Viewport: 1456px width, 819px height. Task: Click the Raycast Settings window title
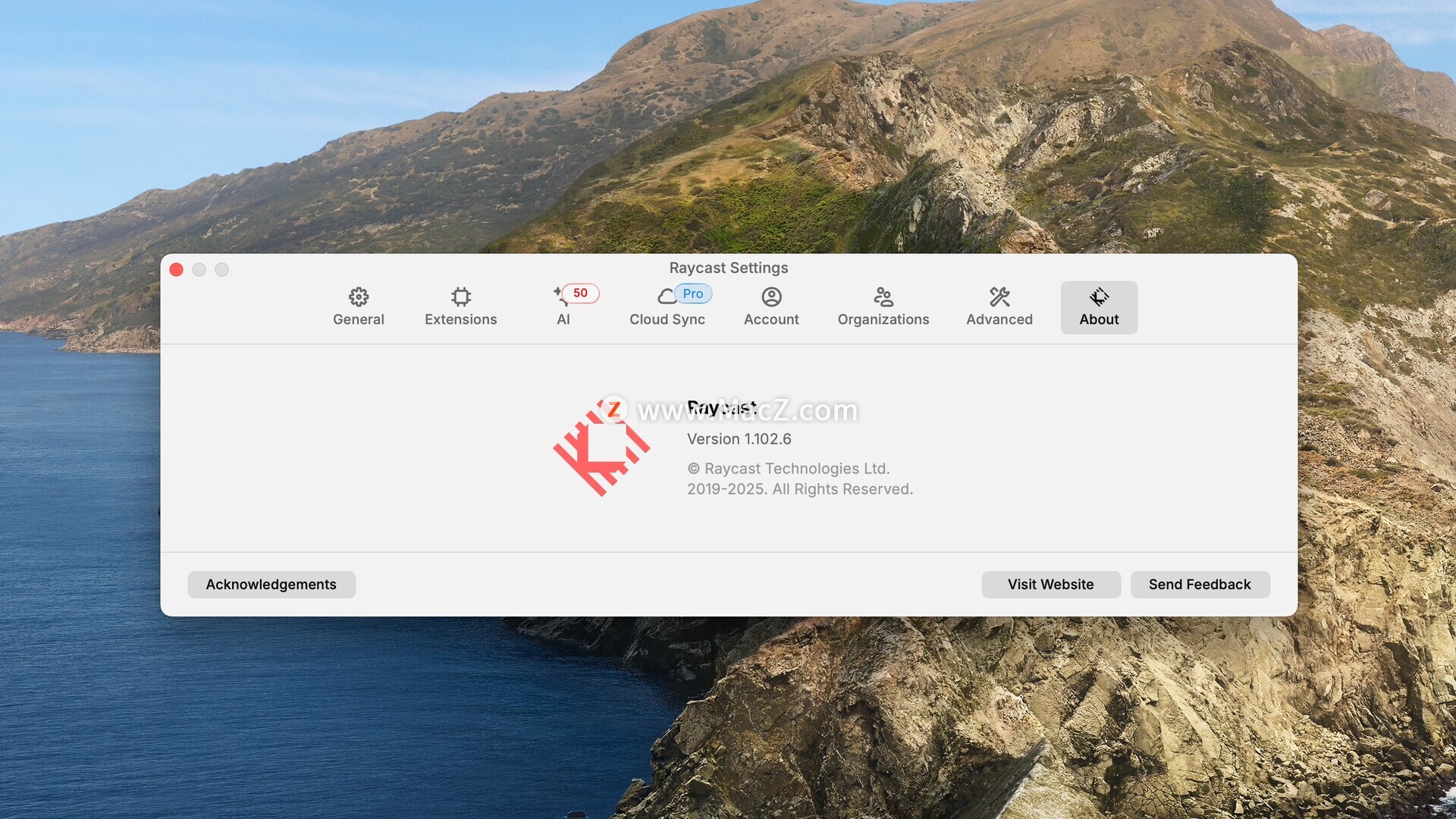729,268
